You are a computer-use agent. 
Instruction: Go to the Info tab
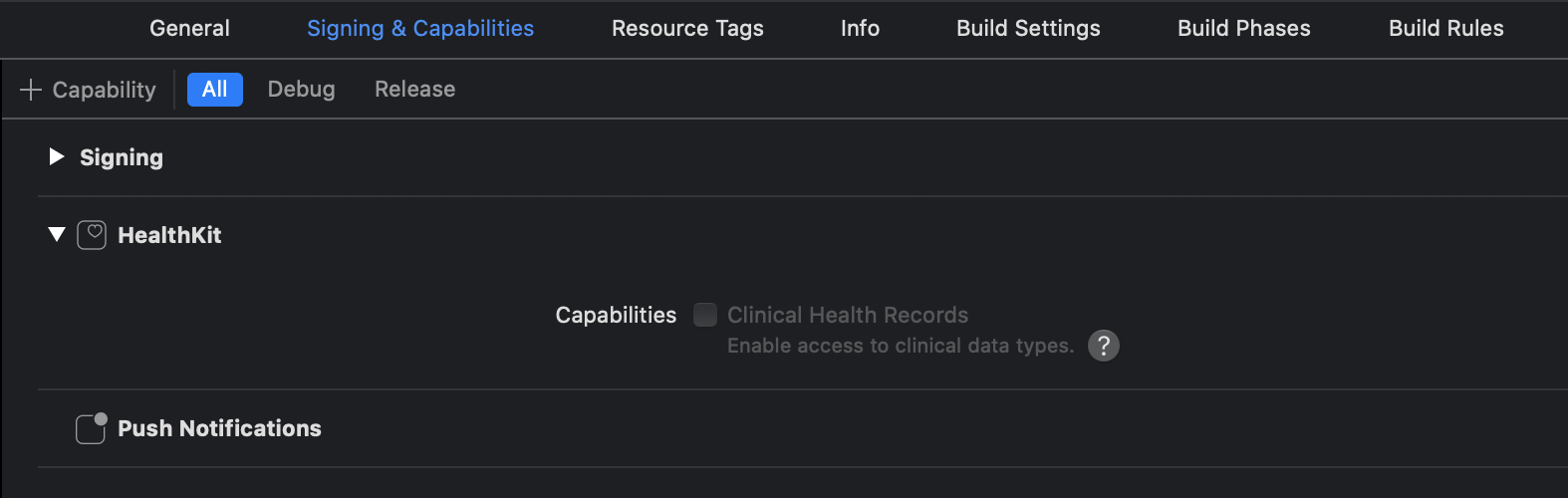coord(860,28)
